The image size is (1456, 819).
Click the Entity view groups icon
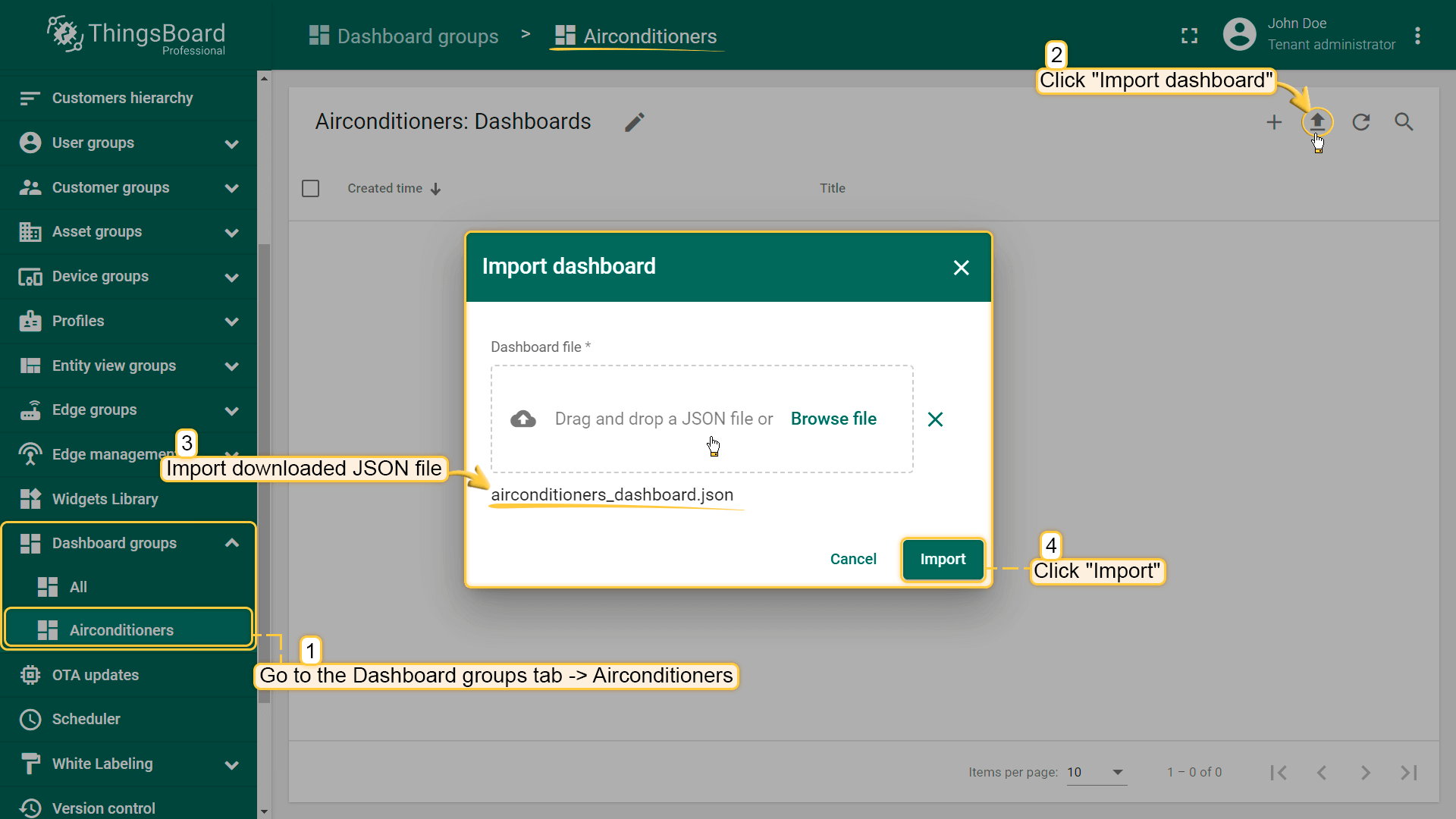(30, 366)
